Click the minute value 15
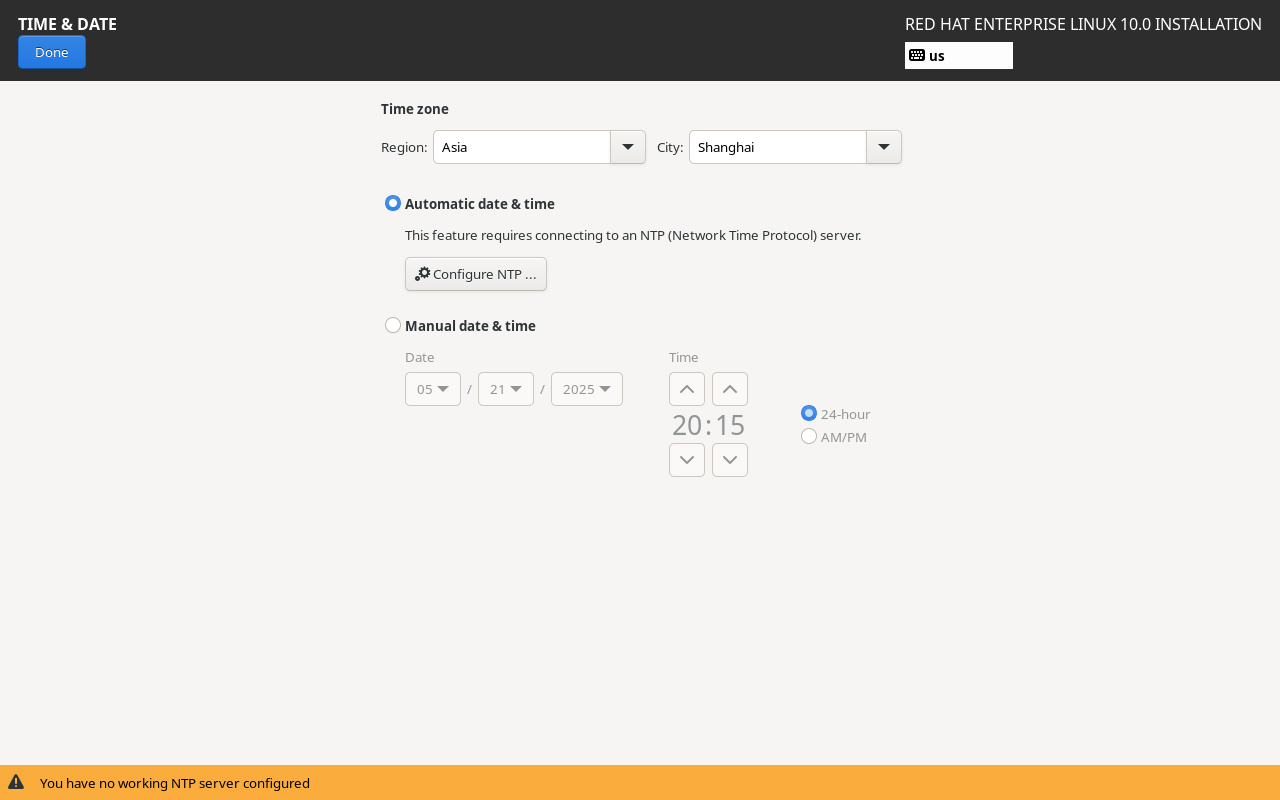The height and width of the screenshot is (800, 1280). tap(730, 425)
